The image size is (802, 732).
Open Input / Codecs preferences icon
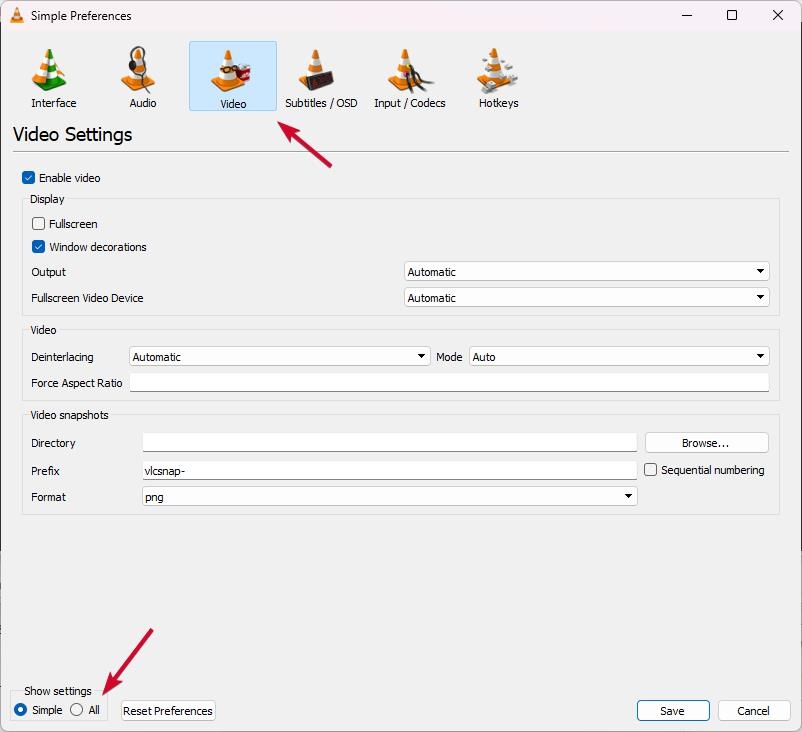pos(409,70)
